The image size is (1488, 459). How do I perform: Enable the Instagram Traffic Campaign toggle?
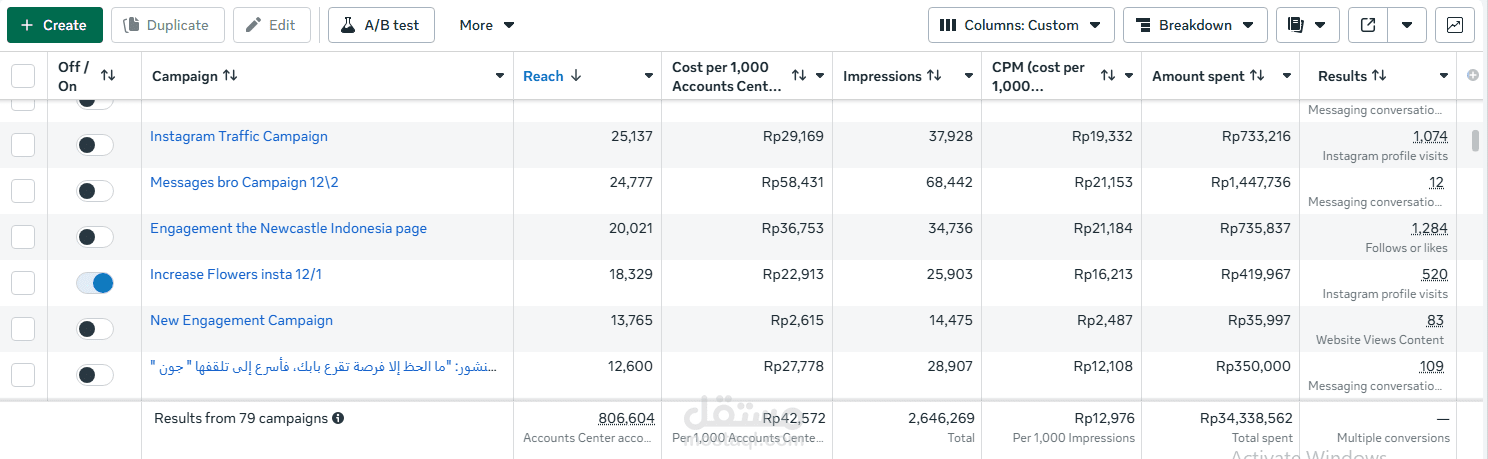pos(95,145)
